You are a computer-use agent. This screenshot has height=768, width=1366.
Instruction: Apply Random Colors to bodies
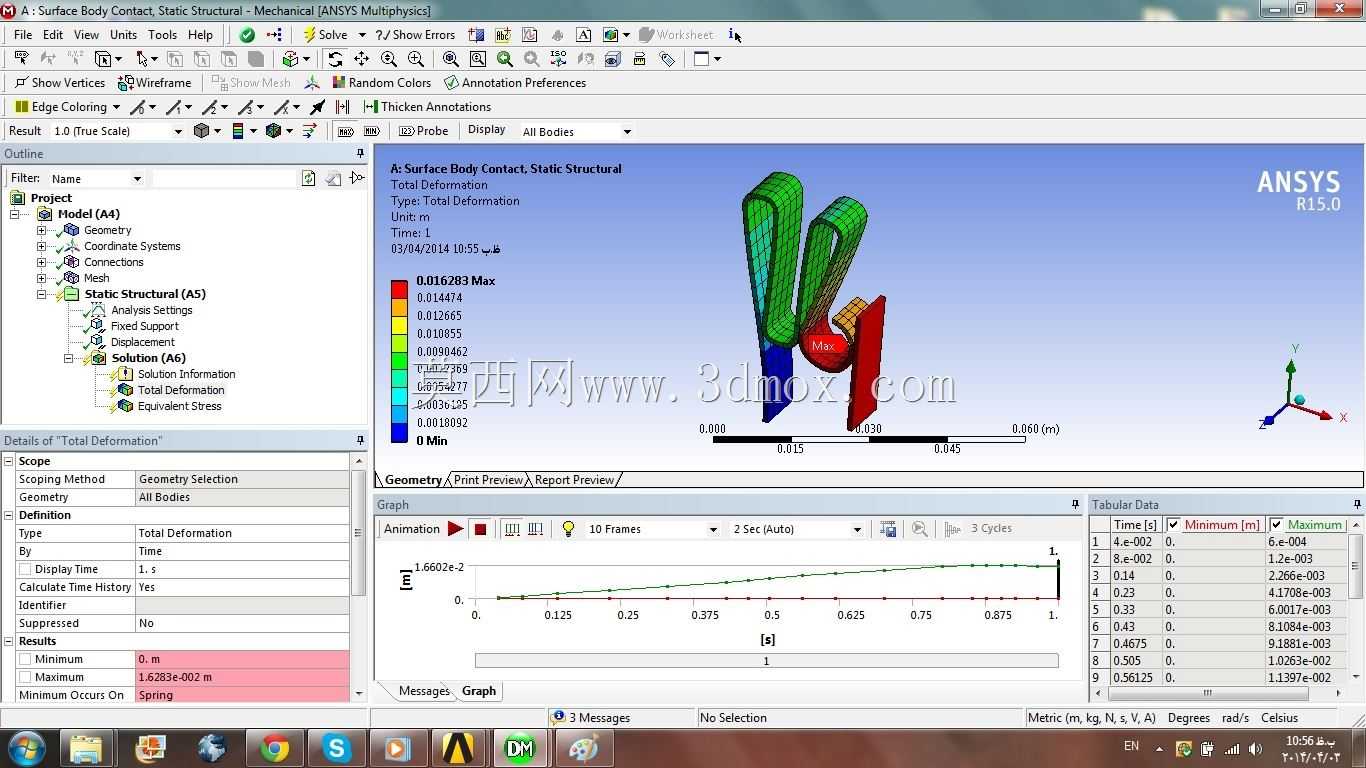(x=381, y=83)
